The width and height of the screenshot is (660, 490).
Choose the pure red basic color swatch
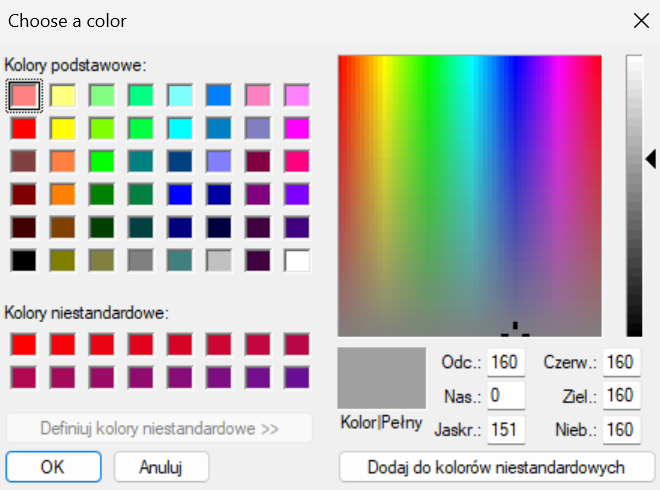(x=25, y=129)
